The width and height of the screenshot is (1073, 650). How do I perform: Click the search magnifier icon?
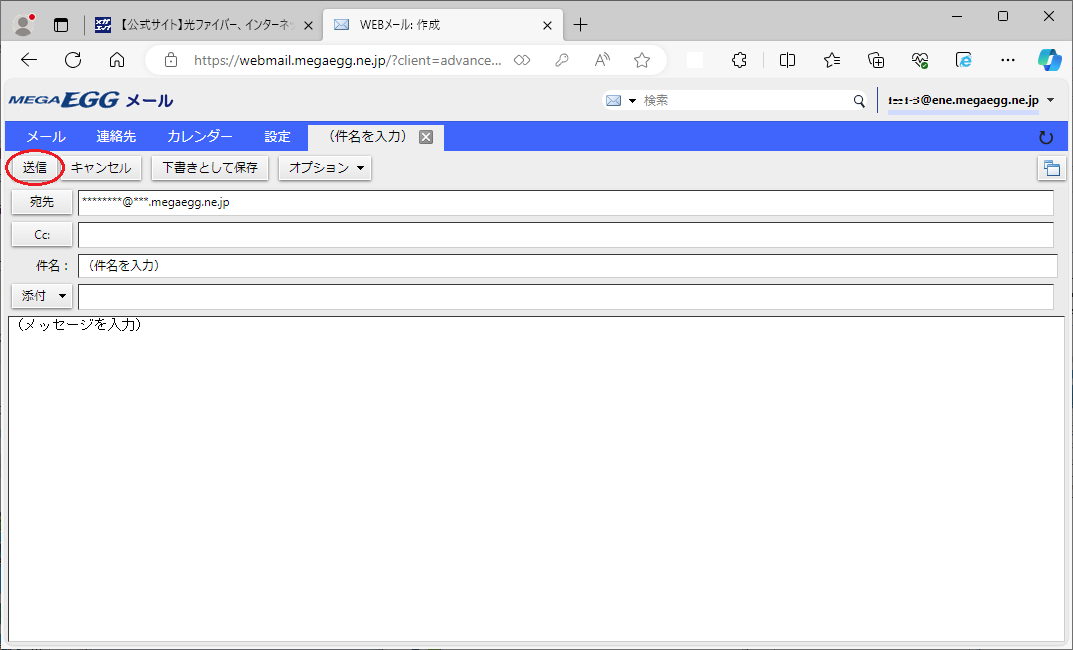(859, 101)
